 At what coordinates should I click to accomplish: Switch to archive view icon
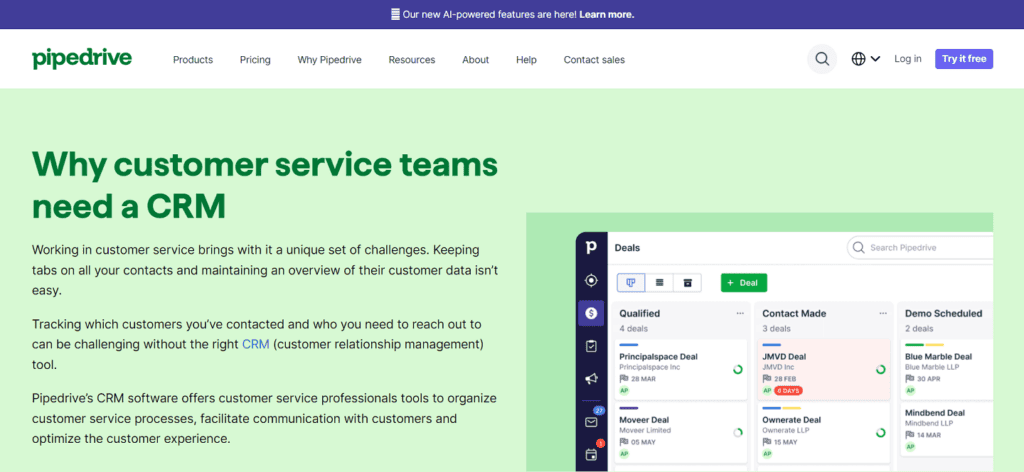pyautogui.click(x=687, y=283)
